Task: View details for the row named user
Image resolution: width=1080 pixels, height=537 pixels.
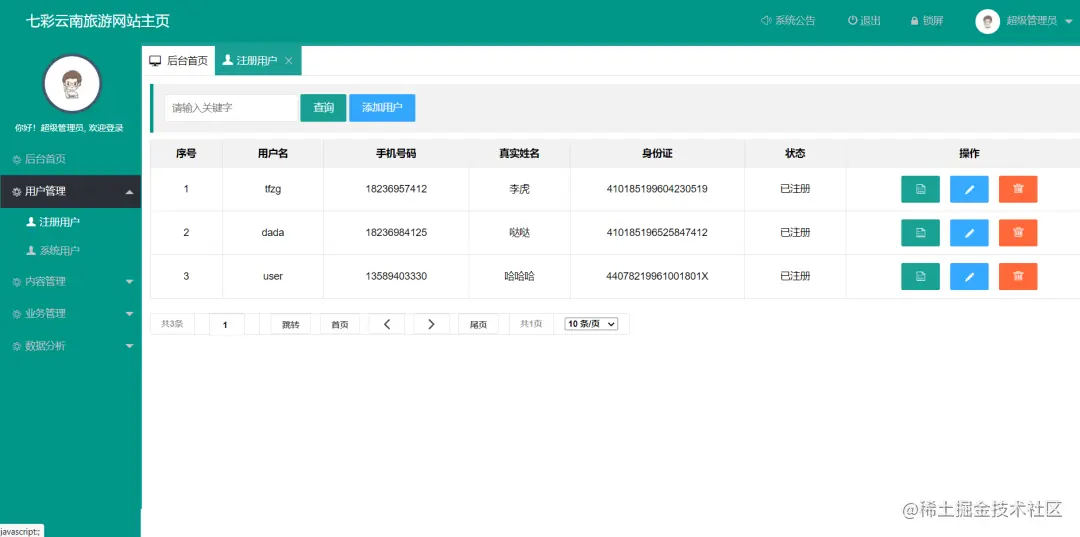Action: pyautogui.click(x=920, y=276)
